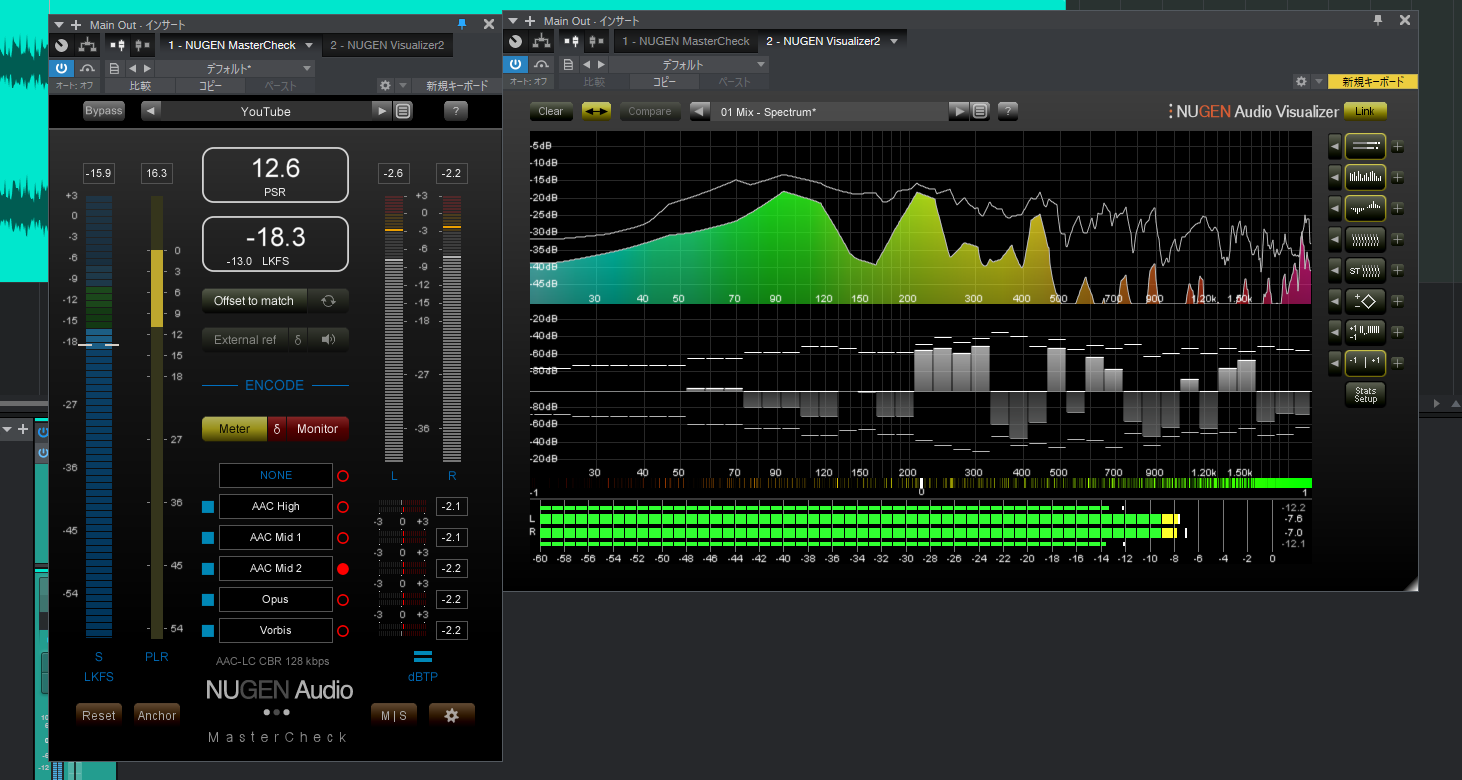
Task: Open gear dropdown arrow in MasterCheck header
Action: coord(403,86)
